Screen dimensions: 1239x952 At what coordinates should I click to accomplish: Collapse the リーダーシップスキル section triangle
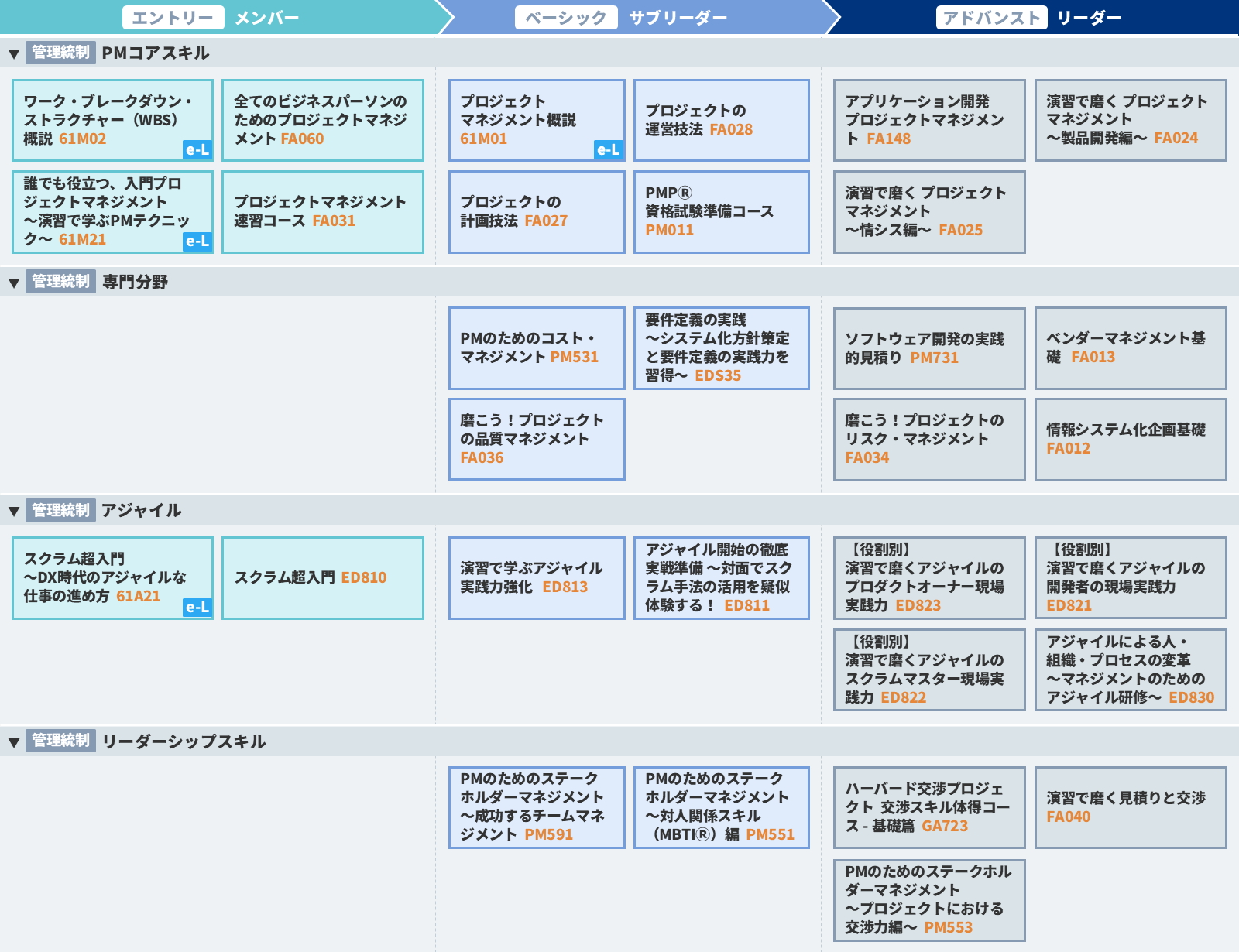(13, 742)
